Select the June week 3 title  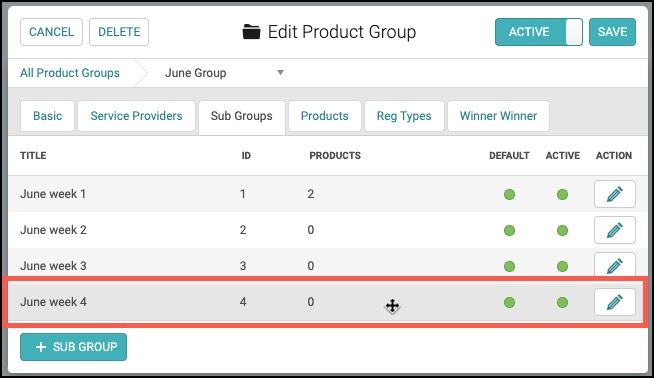tap(53, 266)
